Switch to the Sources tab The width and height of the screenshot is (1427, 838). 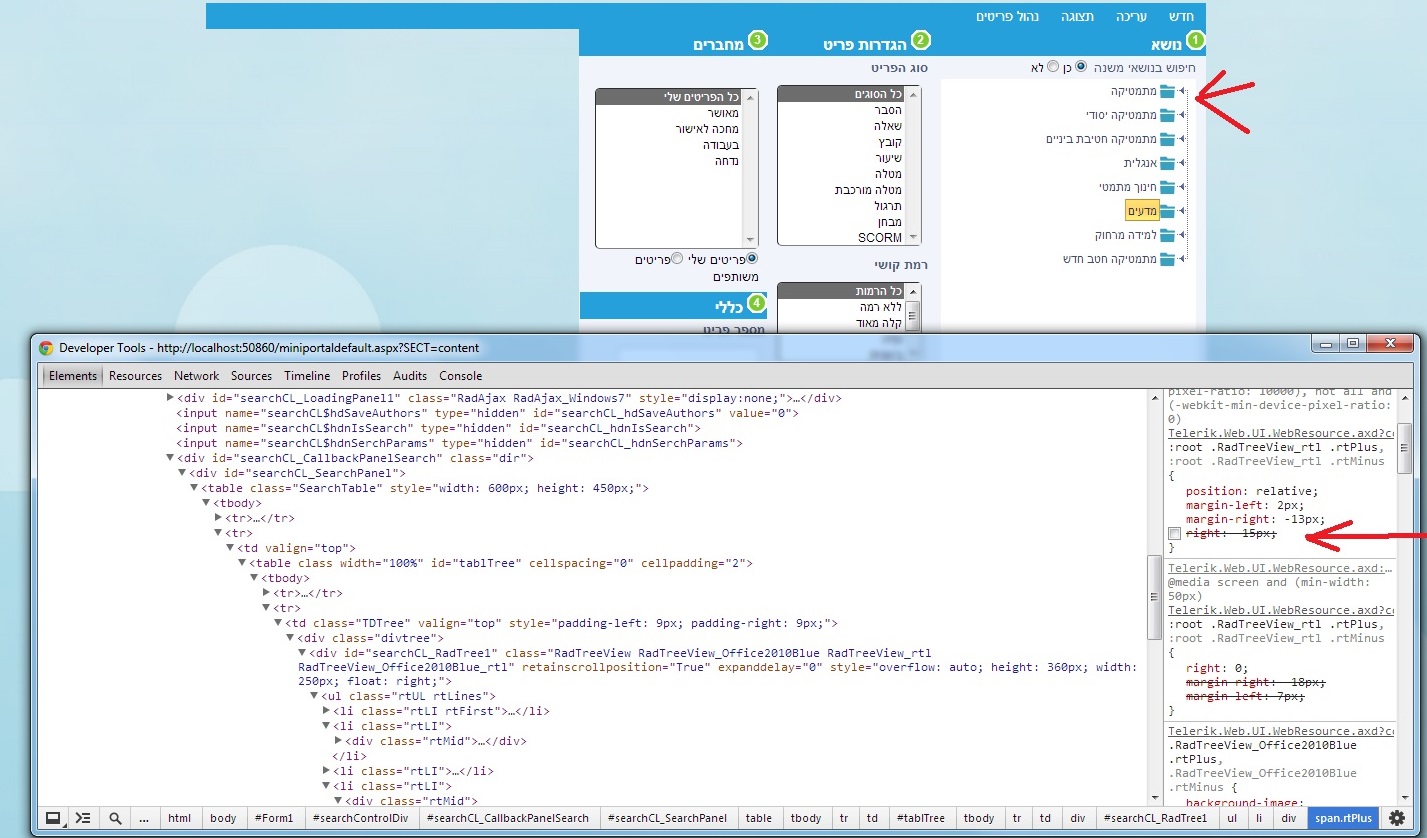click(251, 376)
